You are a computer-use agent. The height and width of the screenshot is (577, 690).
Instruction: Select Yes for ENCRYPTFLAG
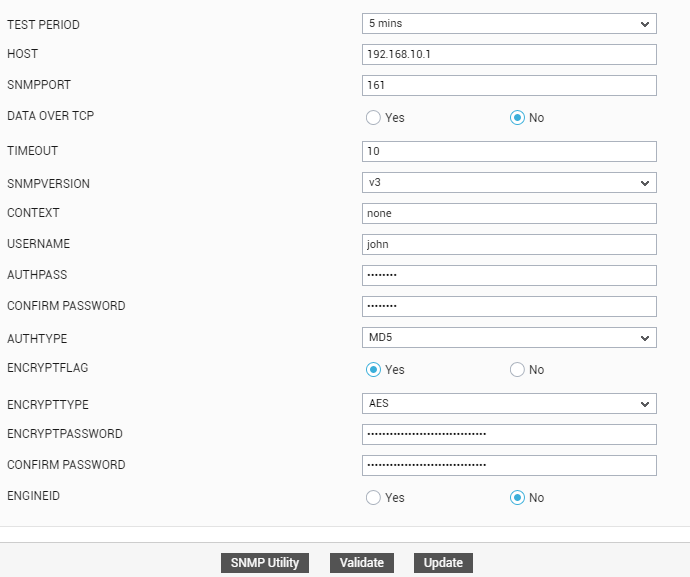pyautogui.click(x=373, y=369)
